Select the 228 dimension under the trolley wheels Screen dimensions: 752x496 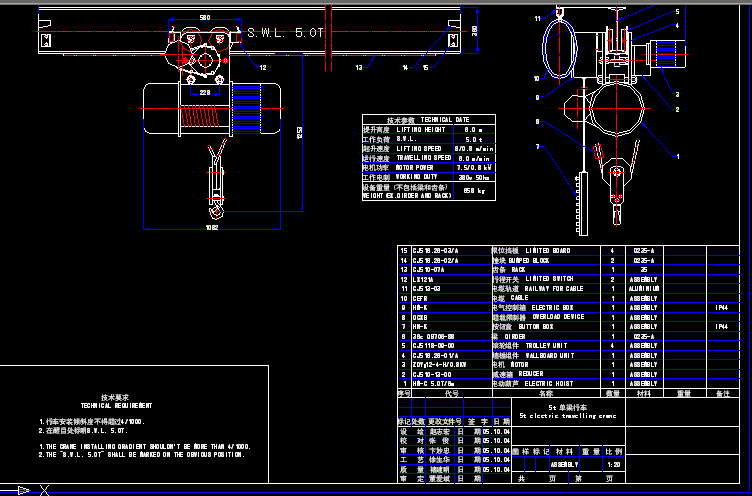[x=205, y=91]
